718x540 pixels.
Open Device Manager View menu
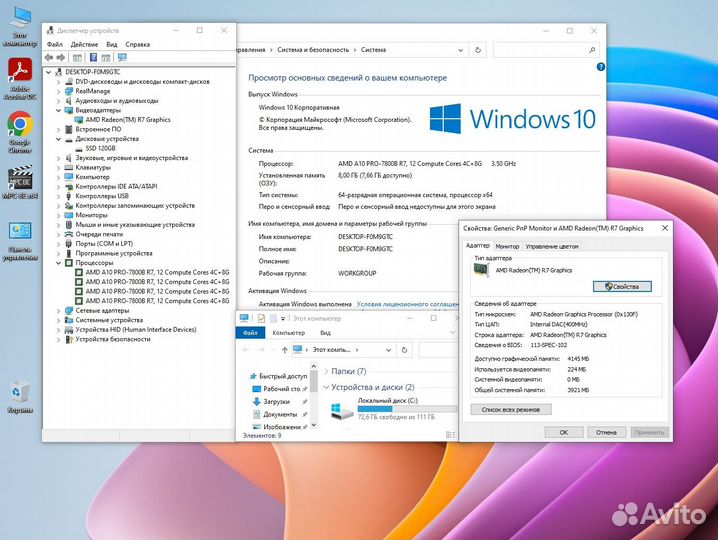point(112,44)
